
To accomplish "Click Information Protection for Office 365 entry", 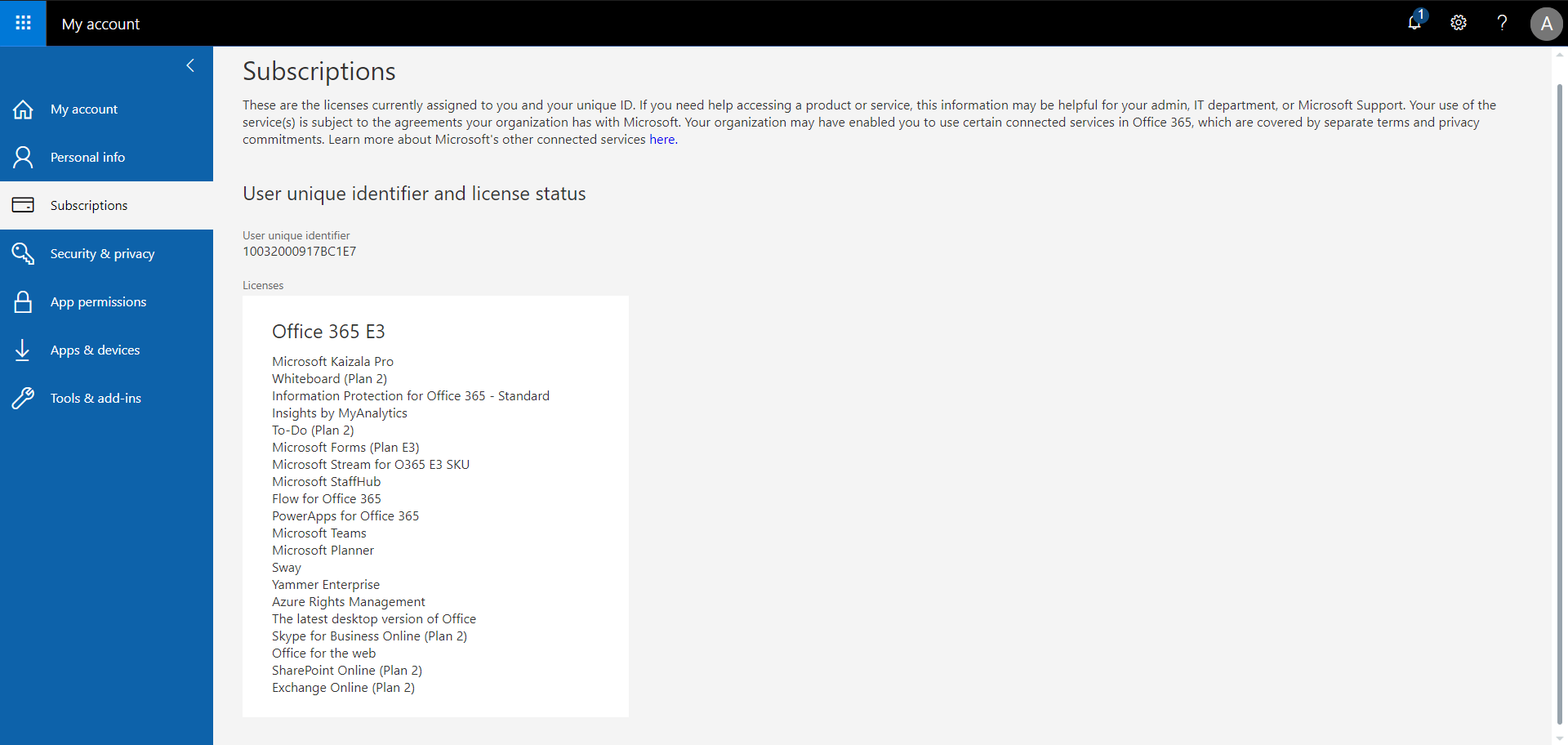I will point(411,396).
